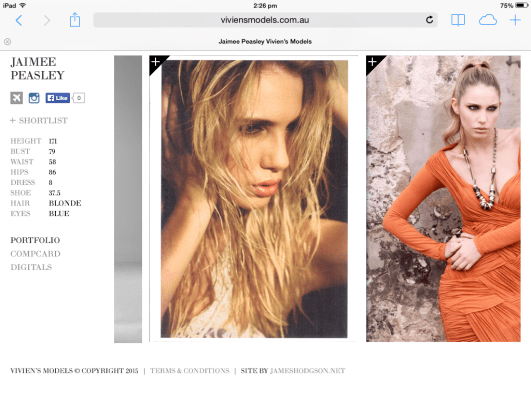The image size is (531, 398).
Task: Open the Digitals section
Action: [31, 267]
